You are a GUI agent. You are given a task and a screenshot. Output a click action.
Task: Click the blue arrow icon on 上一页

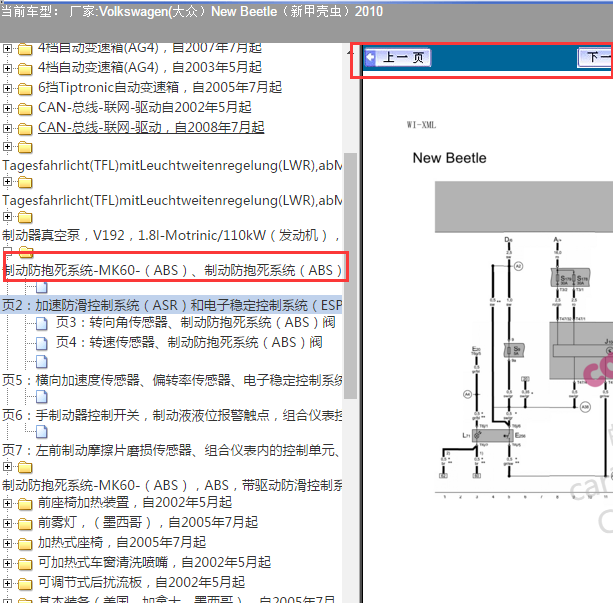(x=370, y=57)
